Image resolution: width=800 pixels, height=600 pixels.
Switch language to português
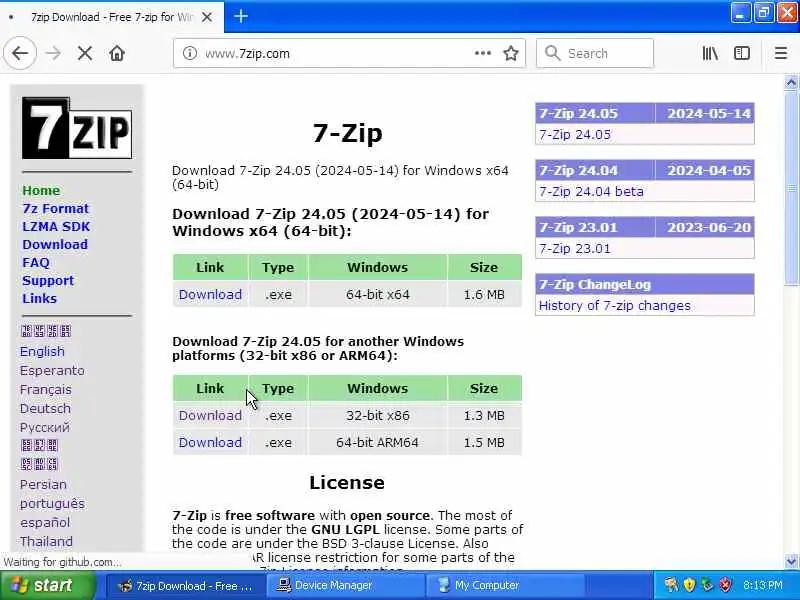coord(52,504)
